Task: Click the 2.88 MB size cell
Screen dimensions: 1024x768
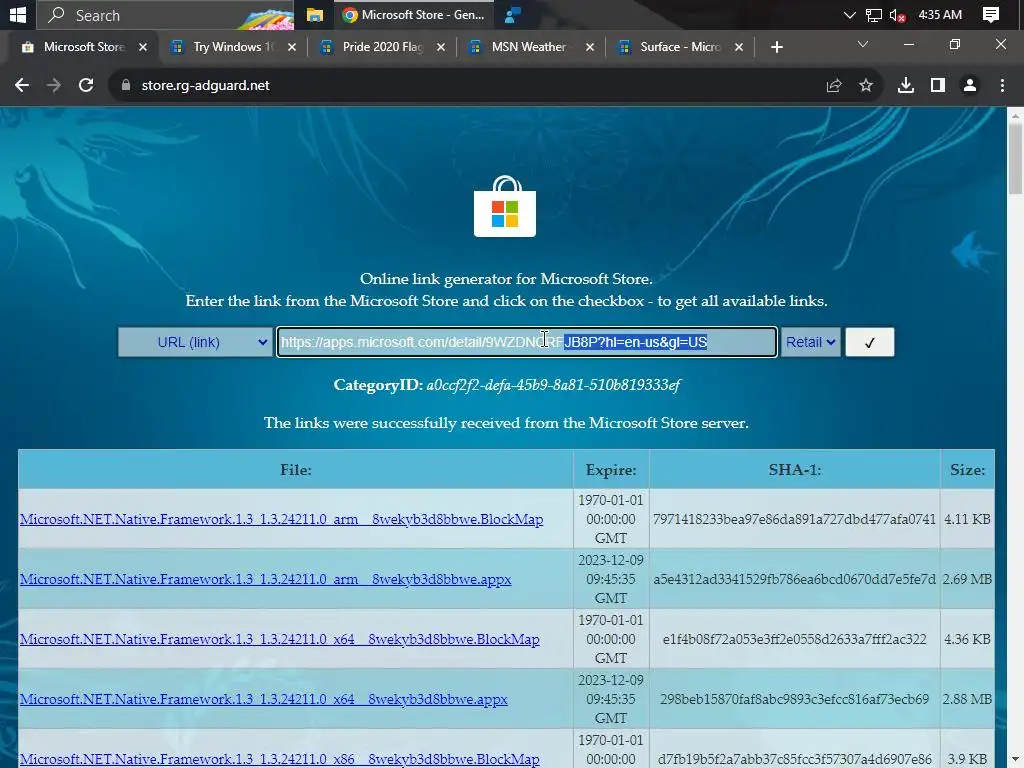Action: (967, 699)
